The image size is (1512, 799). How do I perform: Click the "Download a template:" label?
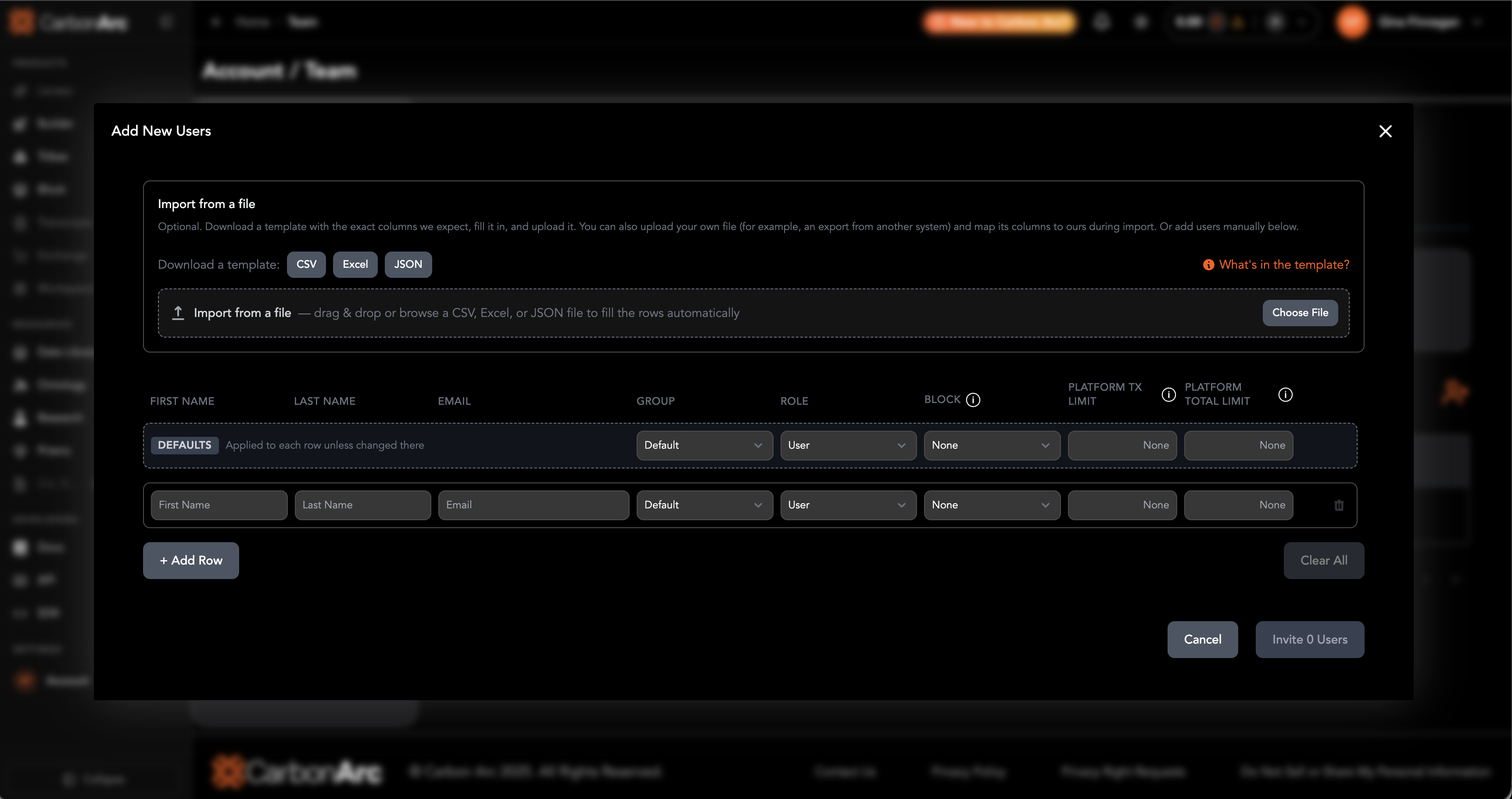pyautogui.click(x=219, y=265)
